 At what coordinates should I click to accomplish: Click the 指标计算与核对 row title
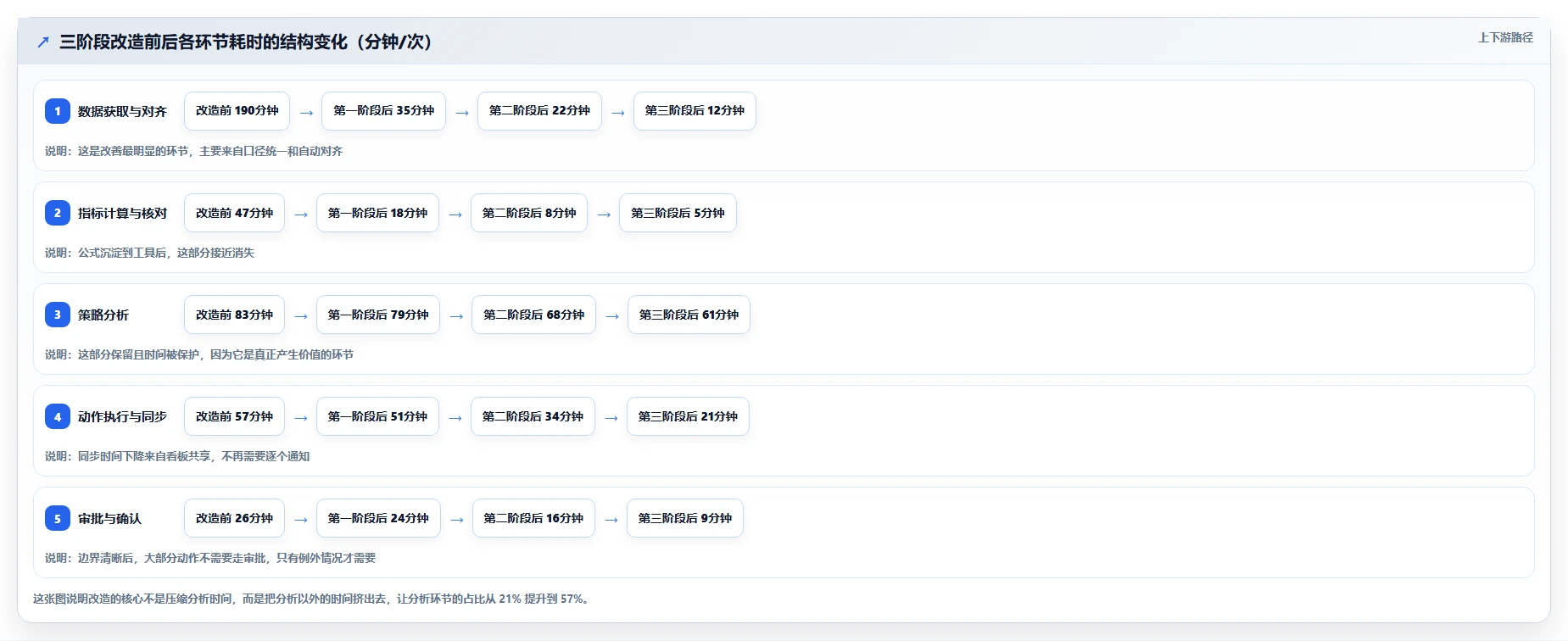[122, 213]
